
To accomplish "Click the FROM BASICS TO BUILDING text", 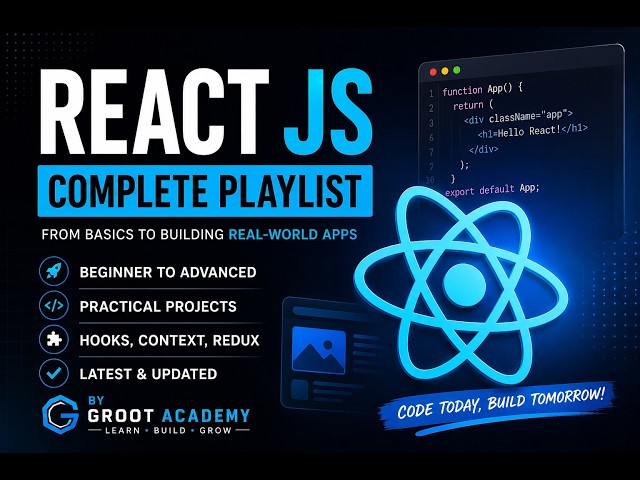I will tap(133, 235).
